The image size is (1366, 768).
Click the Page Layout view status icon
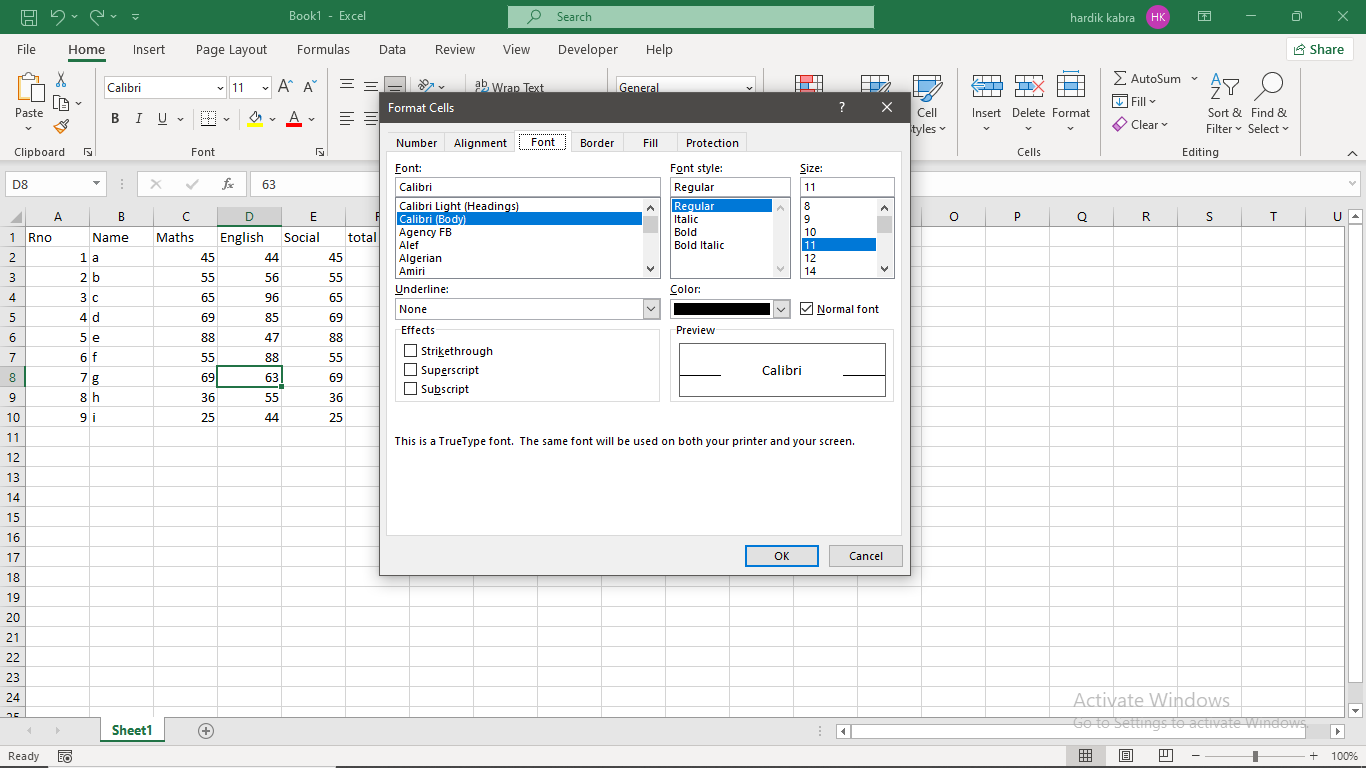tap(1126, 756)
